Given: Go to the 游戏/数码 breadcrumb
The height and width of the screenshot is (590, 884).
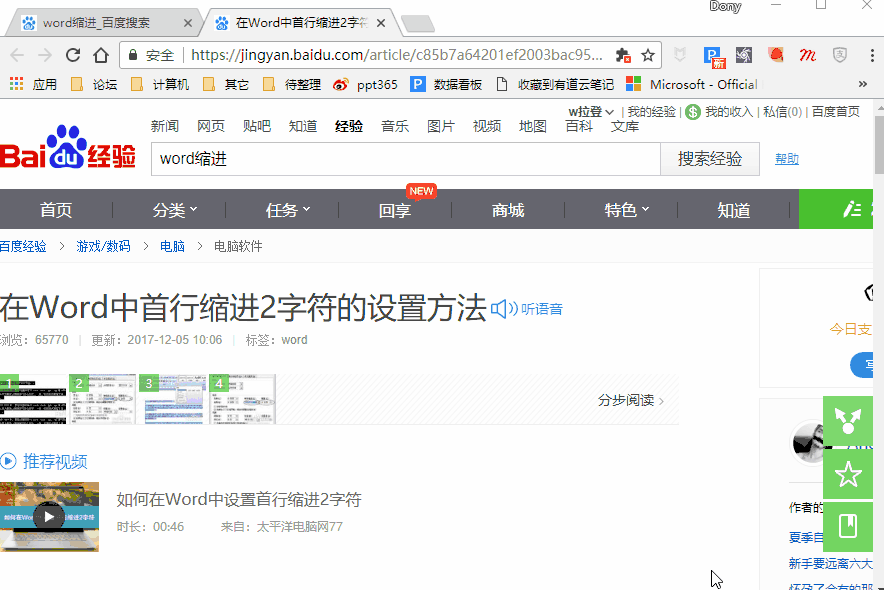Looking at the screenshot, I should 103,246.
